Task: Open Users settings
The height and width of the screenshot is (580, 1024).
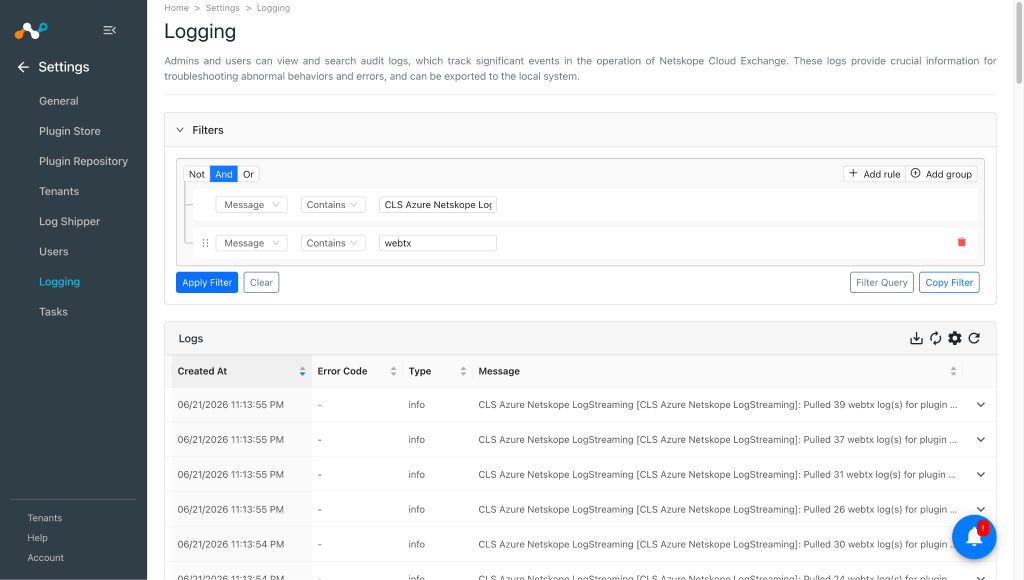Action: (x=54, y=251)
